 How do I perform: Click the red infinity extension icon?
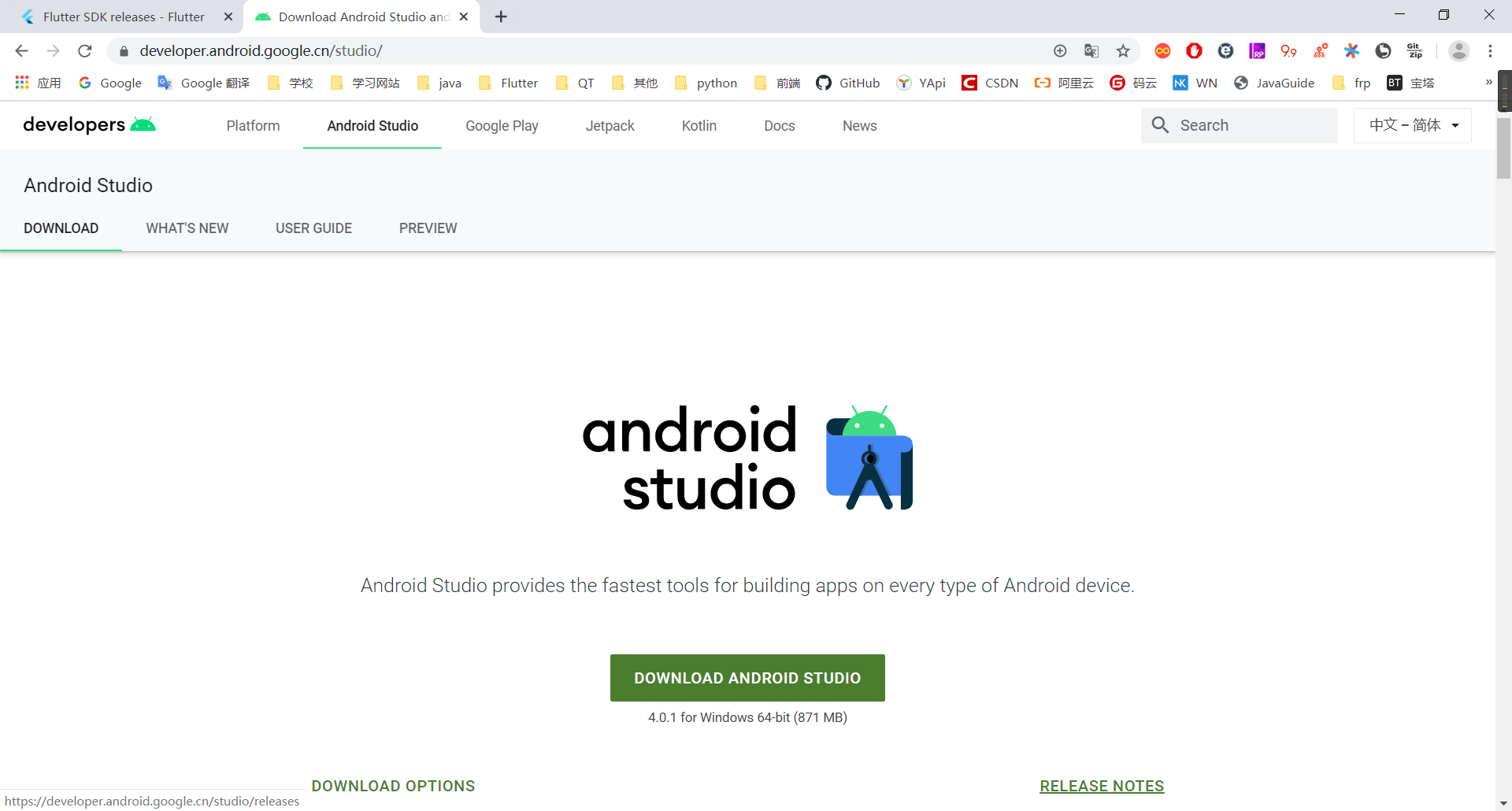tap(1162, 51)
